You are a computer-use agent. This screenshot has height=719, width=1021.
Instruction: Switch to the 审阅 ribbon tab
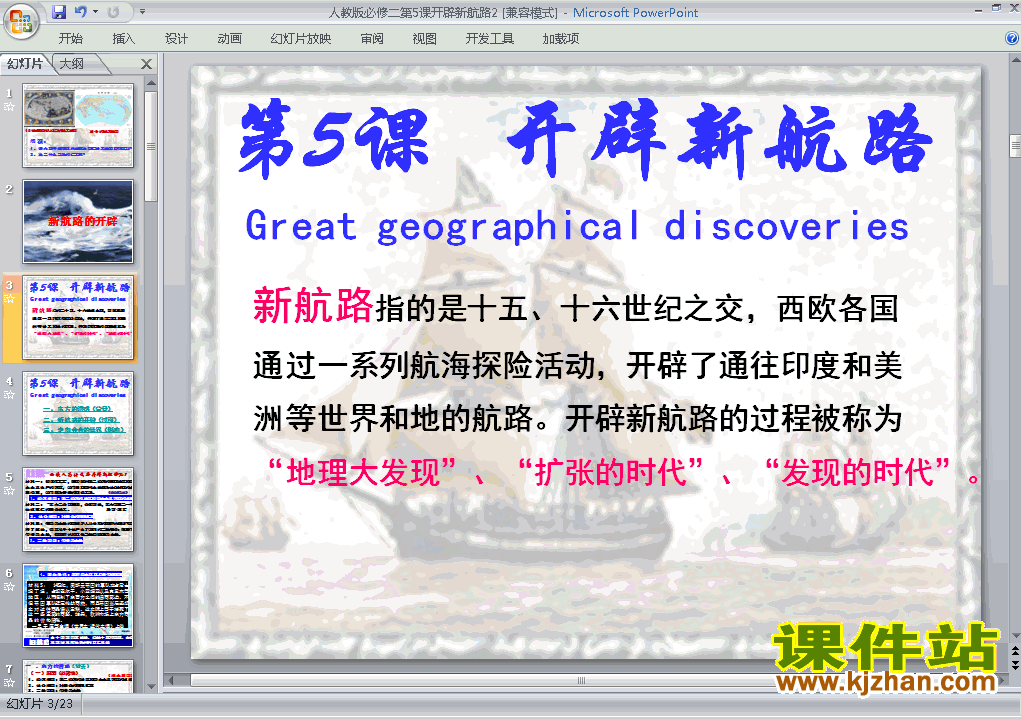pos(372,38)
